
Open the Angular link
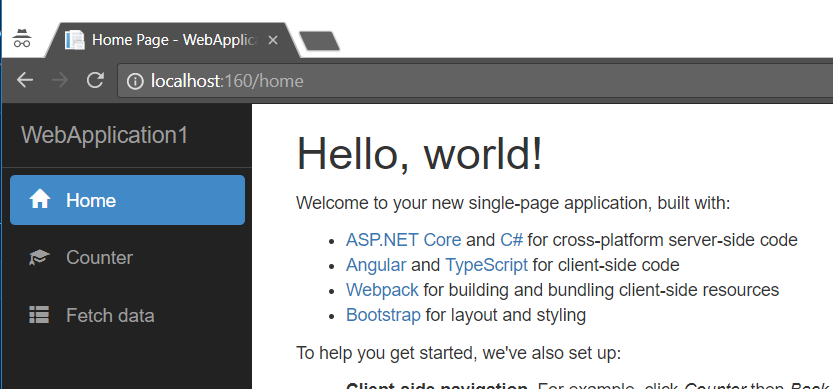[x=376, y=265]
